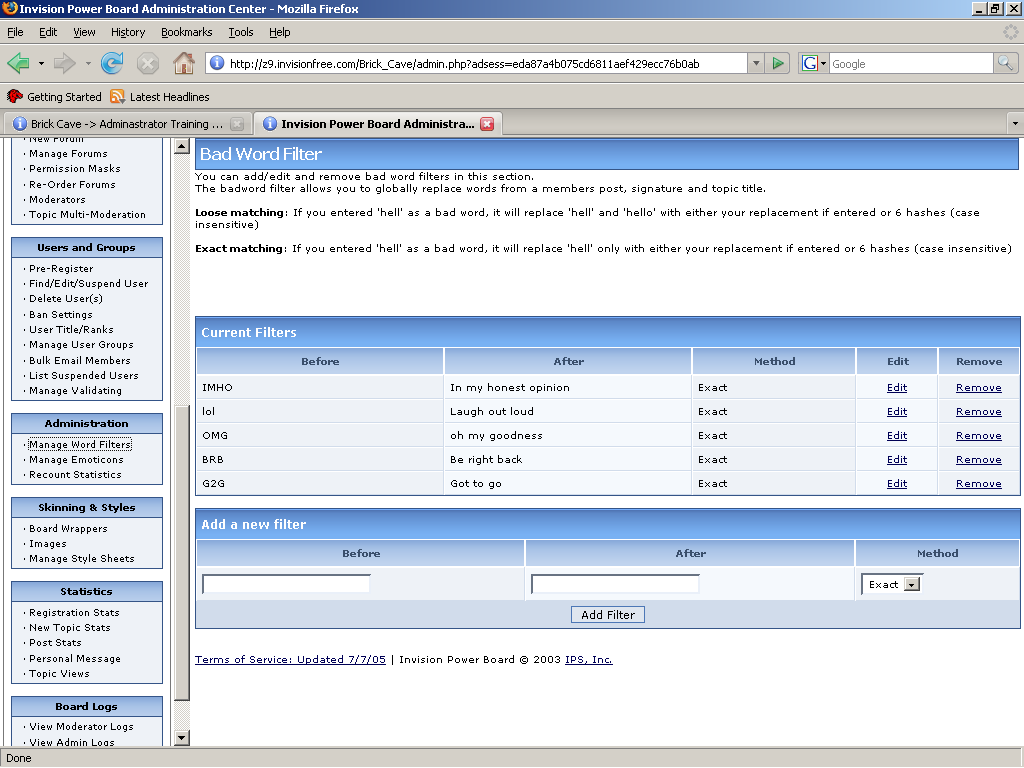Open the Edit menu
The width and height of the screenshot is (1024, 768).
point(48,32)
